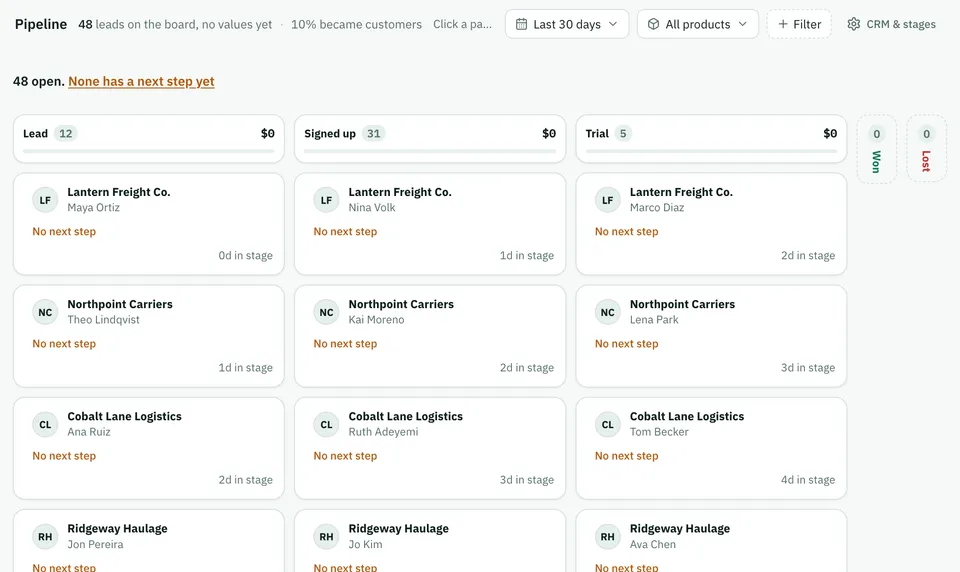Open the All products dropdown
Image resolution: width=960 pixels, height=572 pixels.
(698, 24)
